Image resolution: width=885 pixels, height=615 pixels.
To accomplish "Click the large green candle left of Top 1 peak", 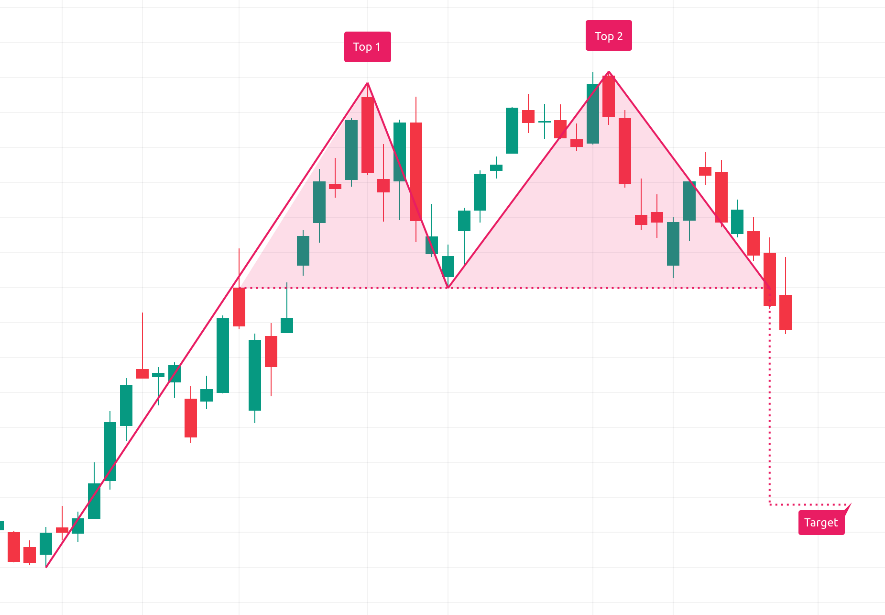I will click(x=351, y=150).
